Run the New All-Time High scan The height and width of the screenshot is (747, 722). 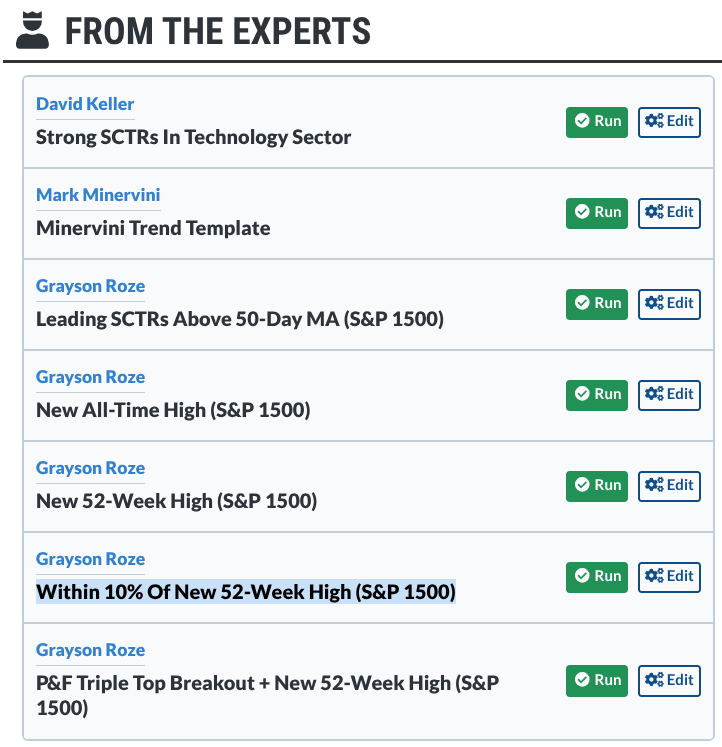click(597, 395)
